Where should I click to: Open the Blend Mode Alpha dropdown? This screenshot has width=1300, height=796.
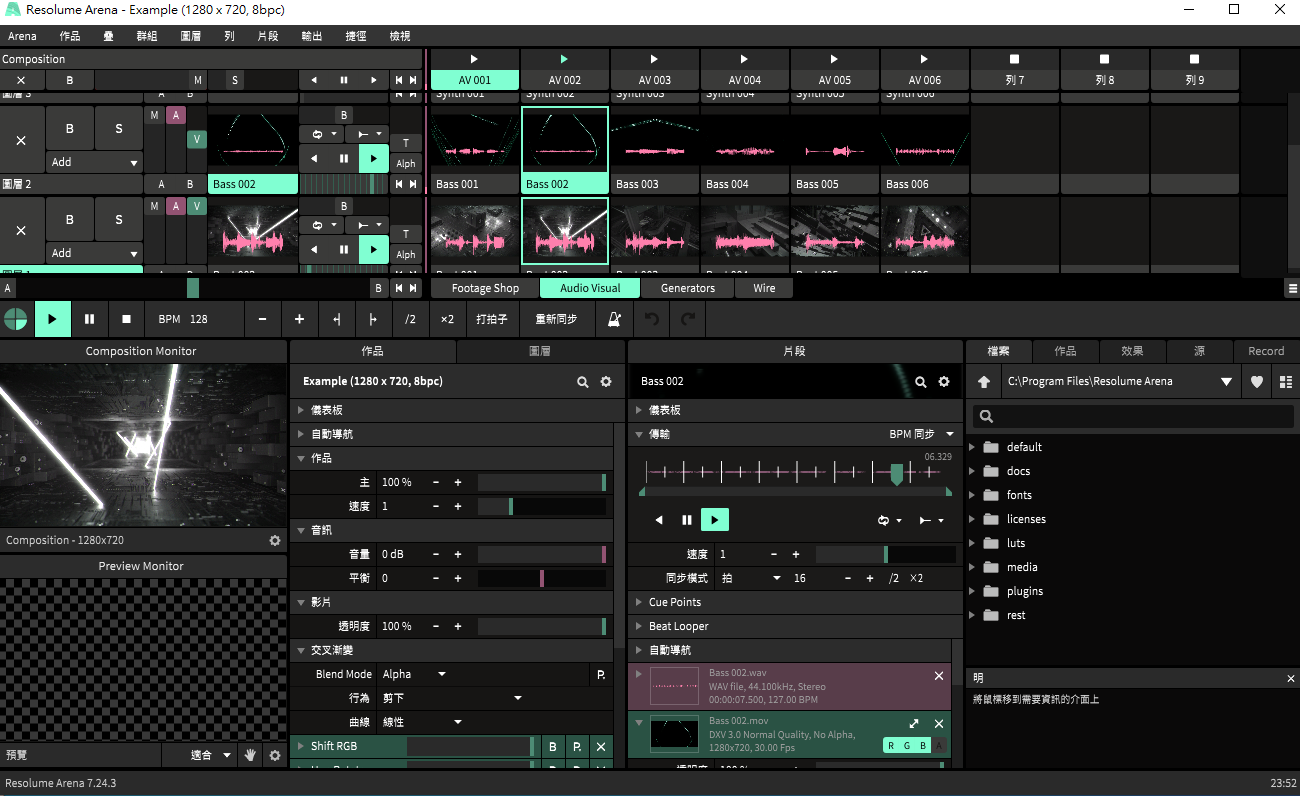point(415,675)
